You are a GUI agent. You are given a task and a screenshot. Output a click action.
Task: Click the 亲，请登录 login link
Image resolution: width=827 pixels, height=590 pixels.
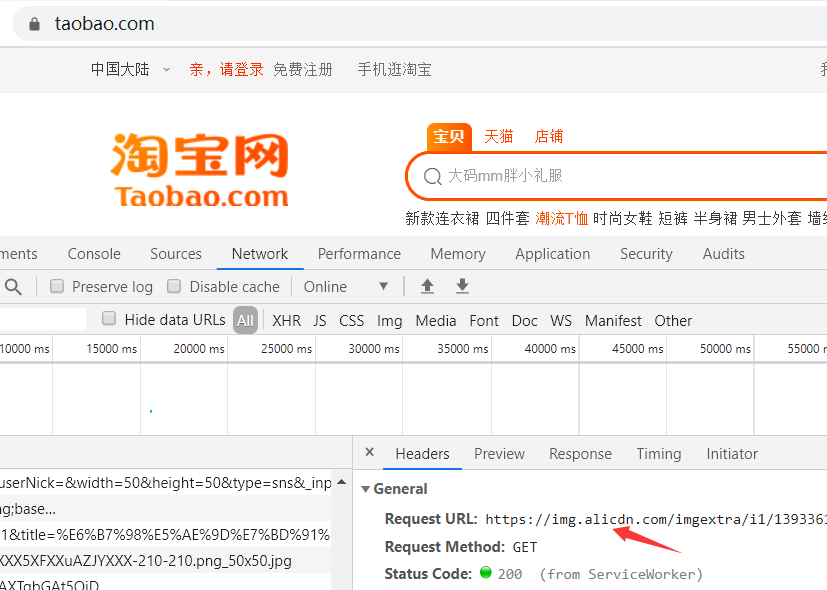click(226, 70)
